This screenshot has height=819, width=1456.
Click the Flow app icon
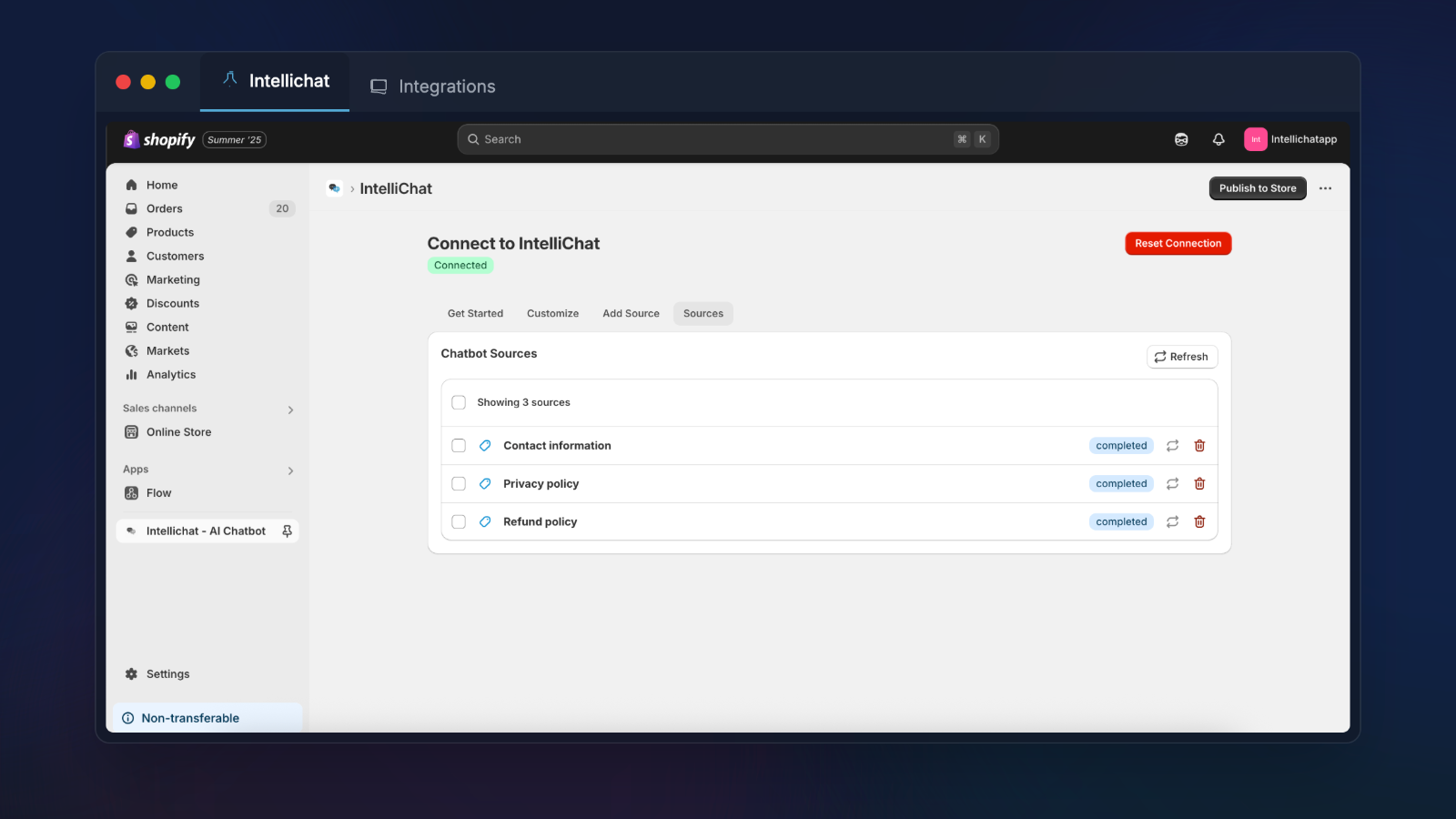tap(131, 493)
